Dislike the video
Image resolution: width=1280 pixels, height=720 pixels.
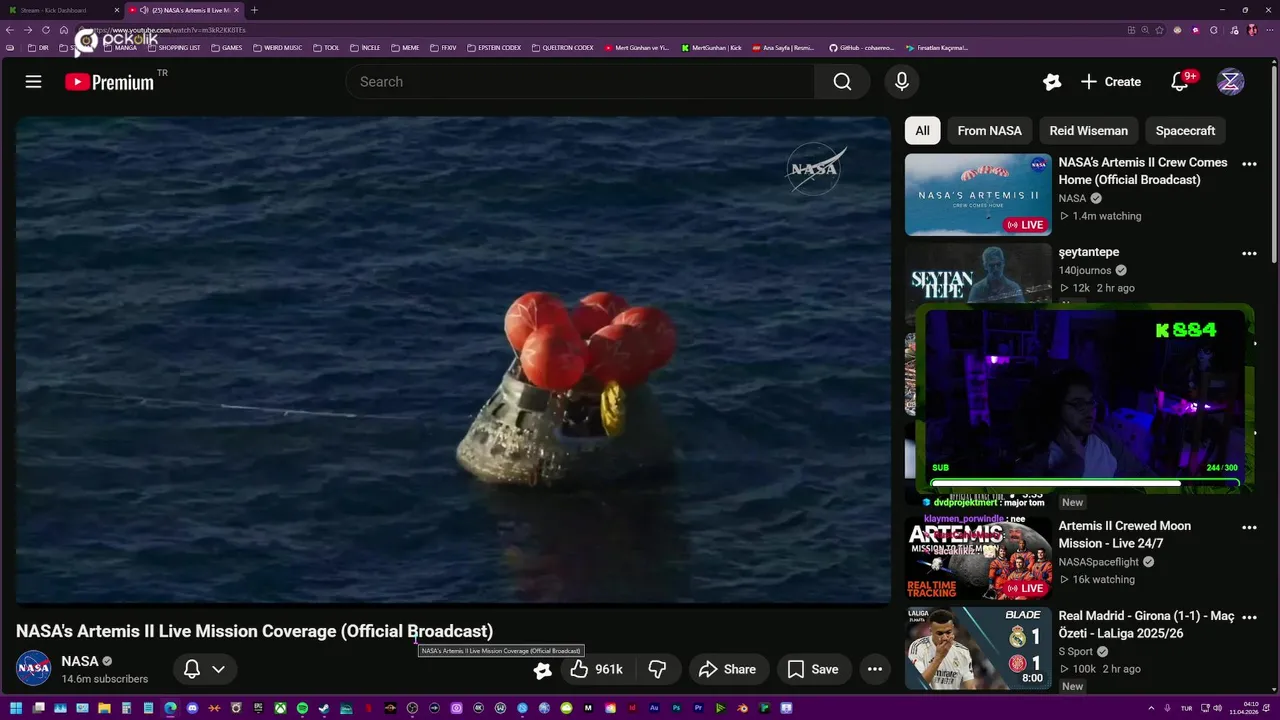[x=657, y=669]
